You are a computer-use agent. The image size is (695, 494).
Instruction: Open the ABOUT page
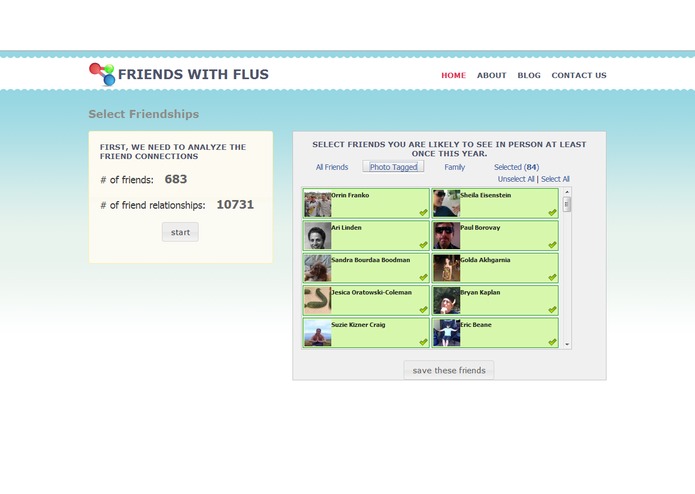tap(492, 75)
